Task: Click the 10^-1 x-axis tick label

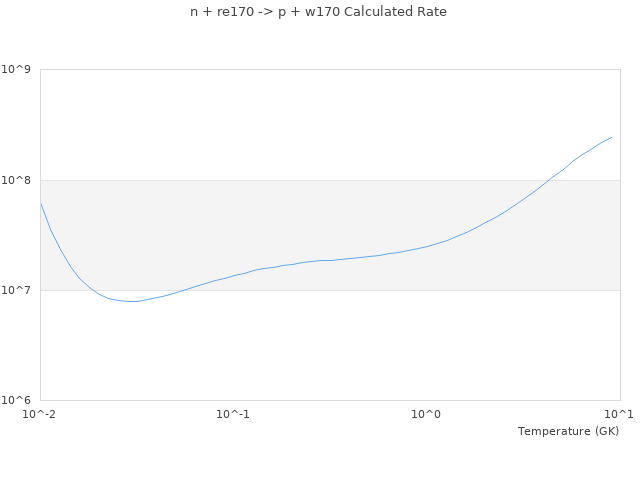Action: click(232, 414)
